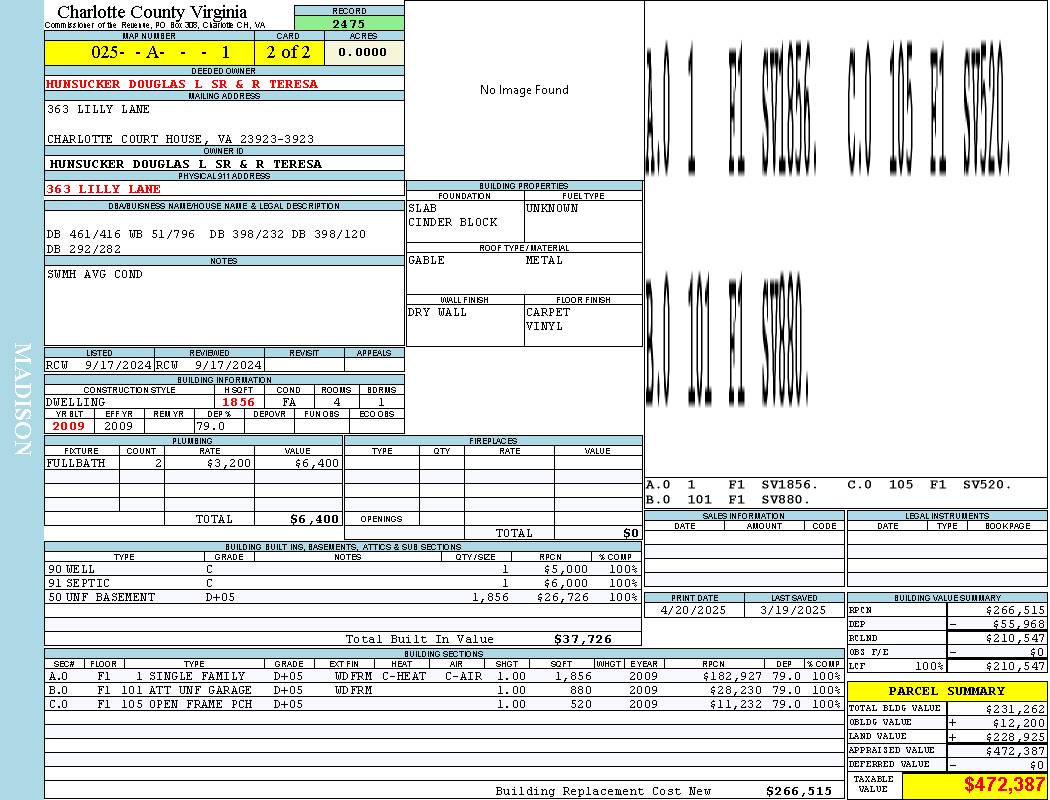Select the deeded owner name in red
Viewport: 1050px width, 800px height.
[182, 84]
